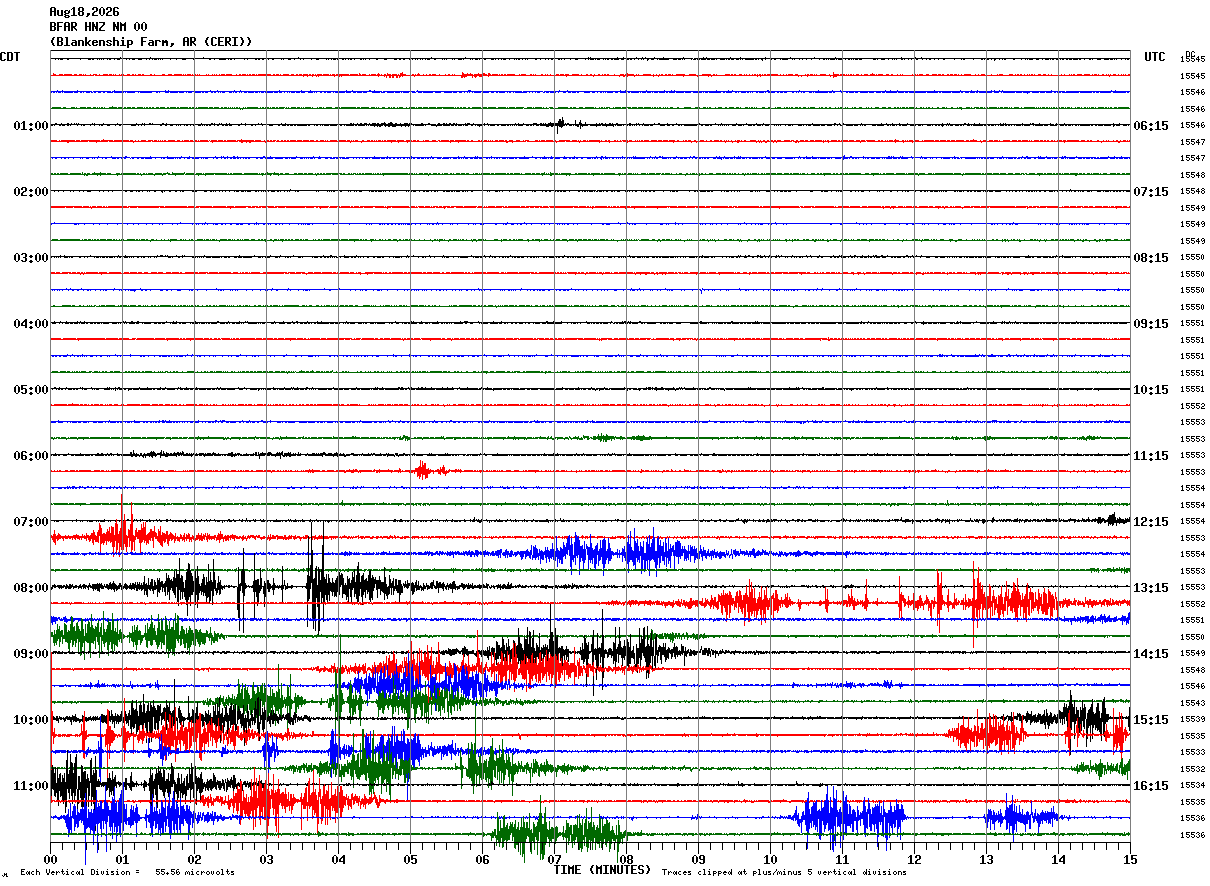Screen dimensions: 1210x886
Task: Select the 11:00 CDT row label
Action: click(x=31, y=786)
